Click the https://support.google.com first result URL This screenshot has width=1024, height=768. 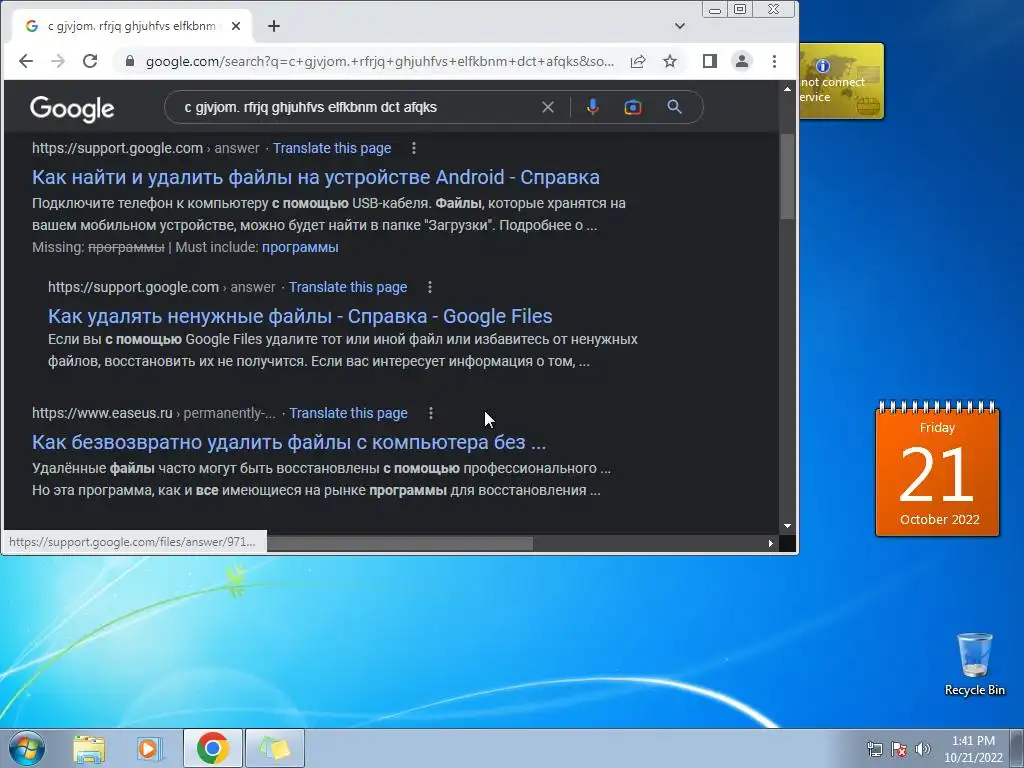click(x=118, y=148)
